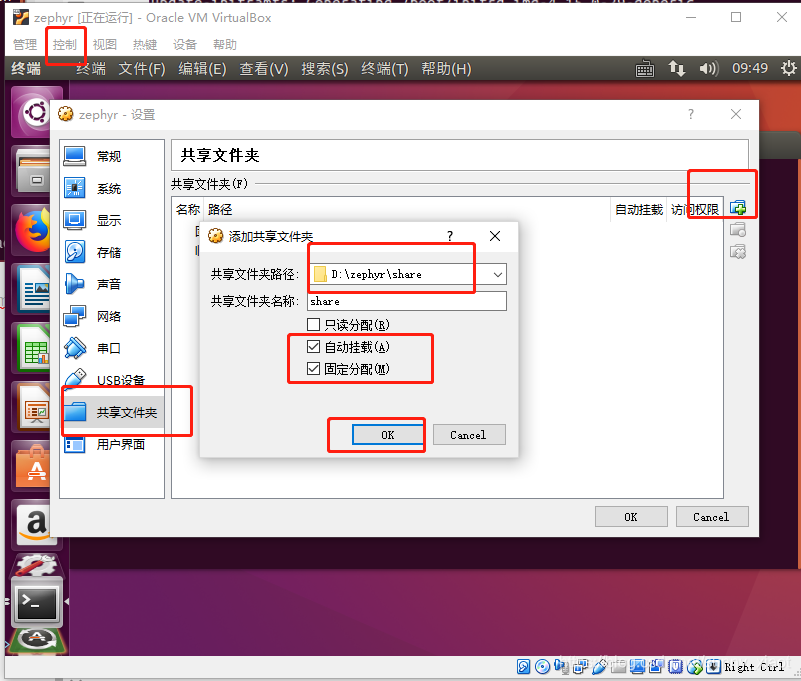Open LibreOffice Calc from the dock
Viewport: 801px width, 681px height.
click(x=34, y=348)
